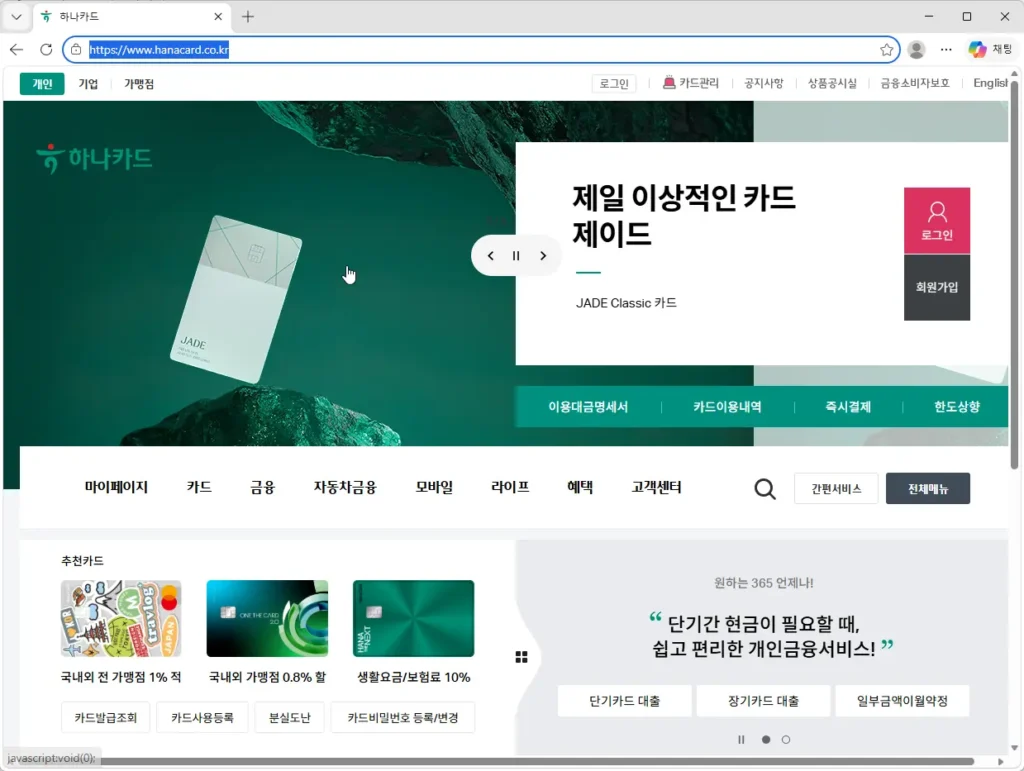Open the browser profile avatar
Image resolution: width=1024 pixels, height=771 pixels.
pyautogui.click(x=917, y=50)
